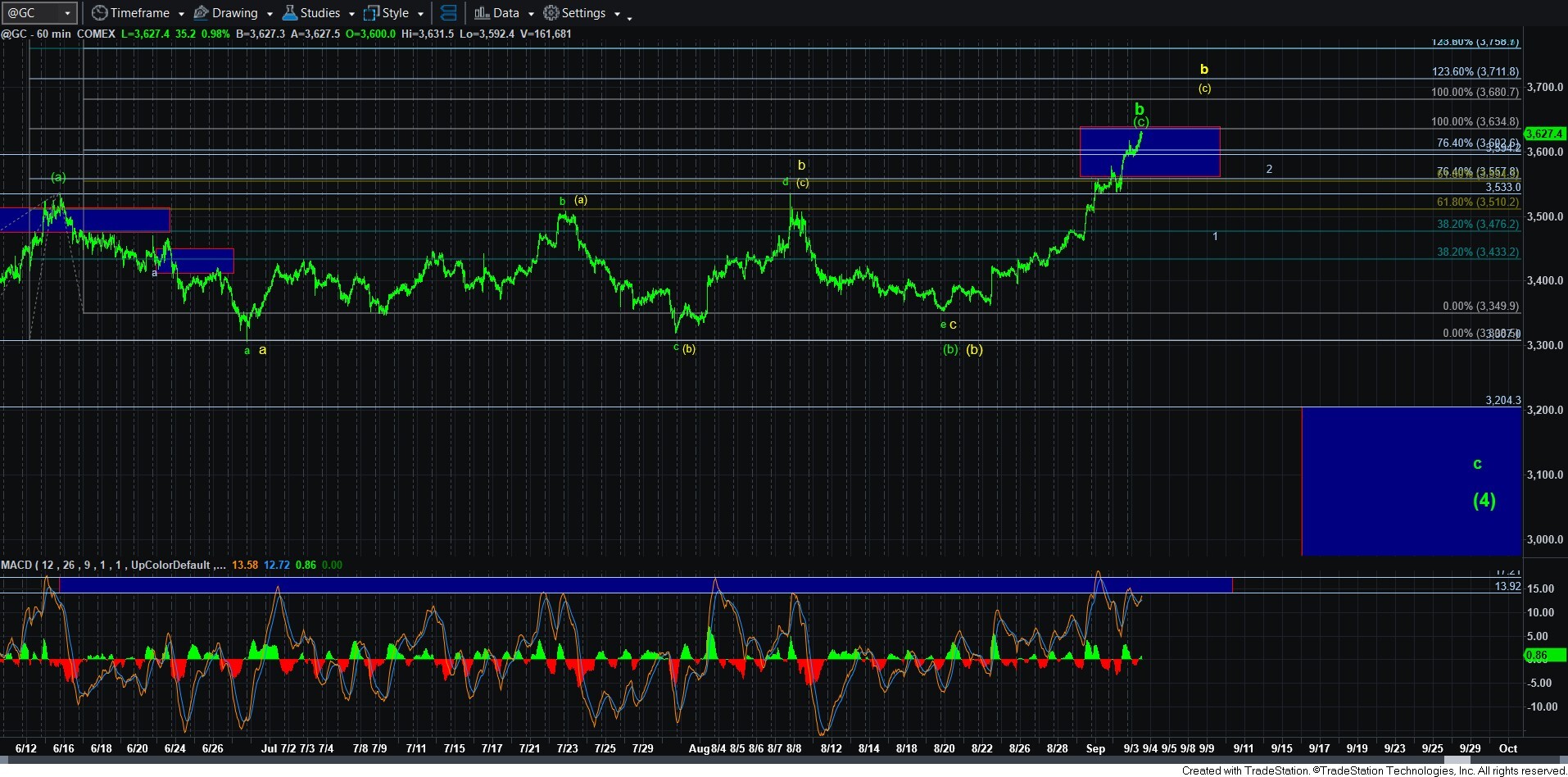Click the 'Sep' date axis label
Screen dimensions: 1568x777
point(1095,748)
